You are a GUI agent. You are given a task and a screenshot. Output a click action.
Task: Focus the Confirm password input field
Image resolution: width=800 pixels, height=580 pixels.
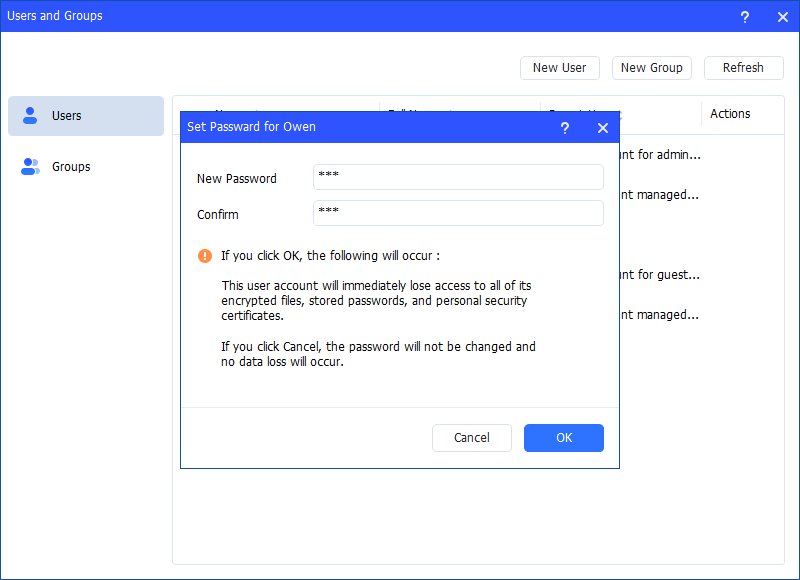pos(458,213)
